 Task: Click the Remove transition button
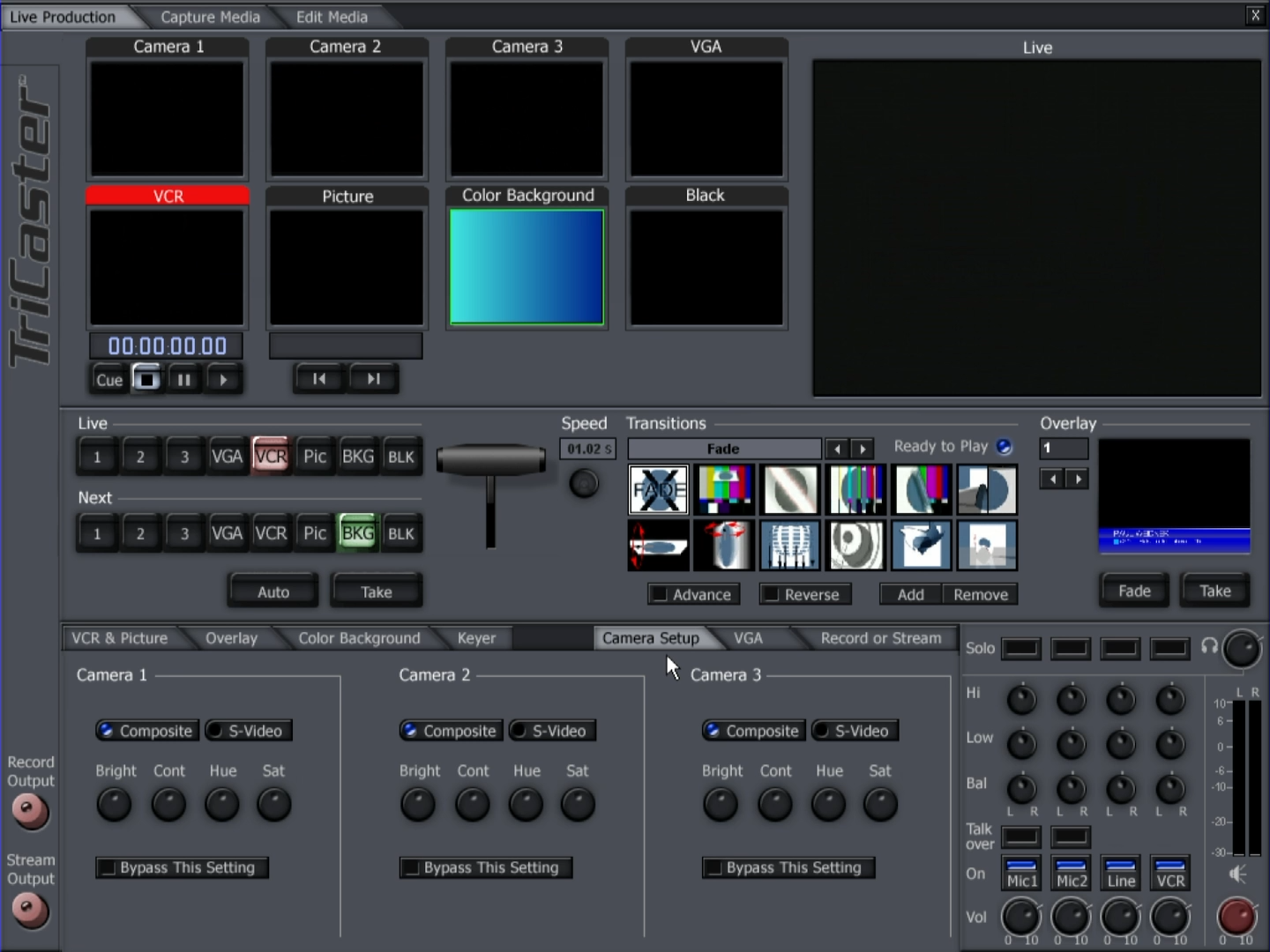981,595
